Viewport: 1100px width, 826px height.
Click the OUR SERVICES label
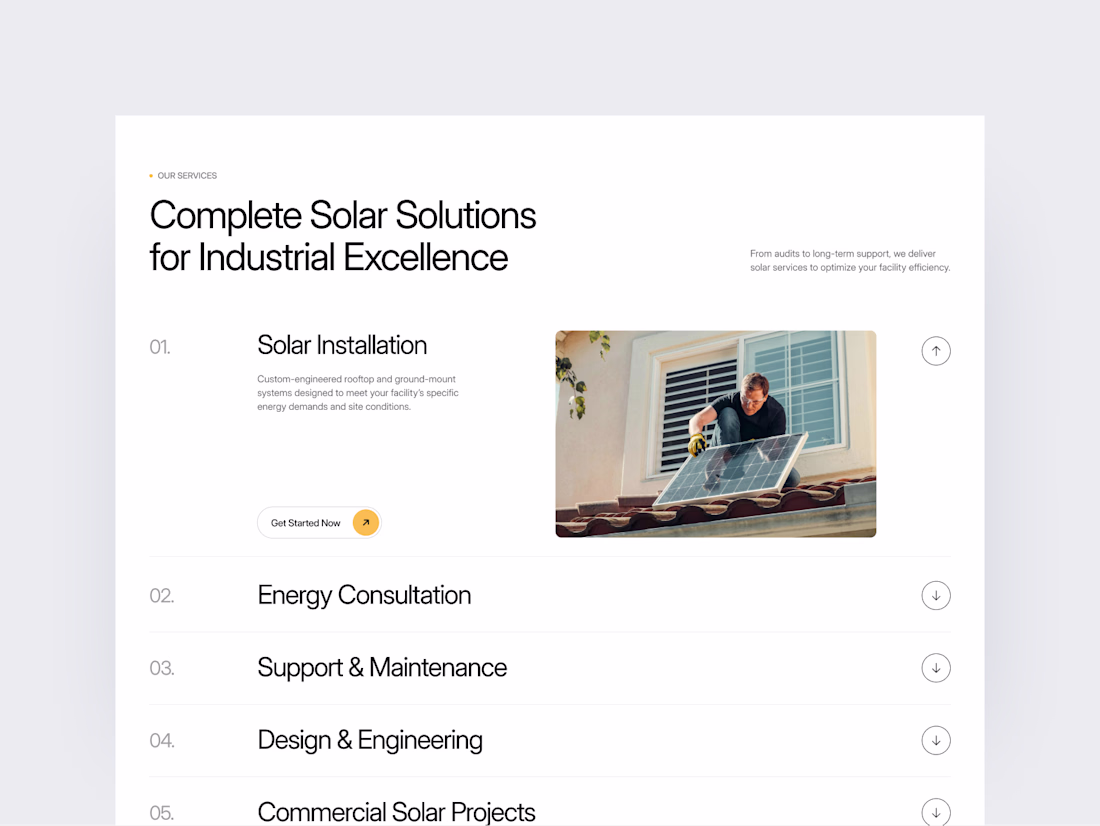(186, 175)
